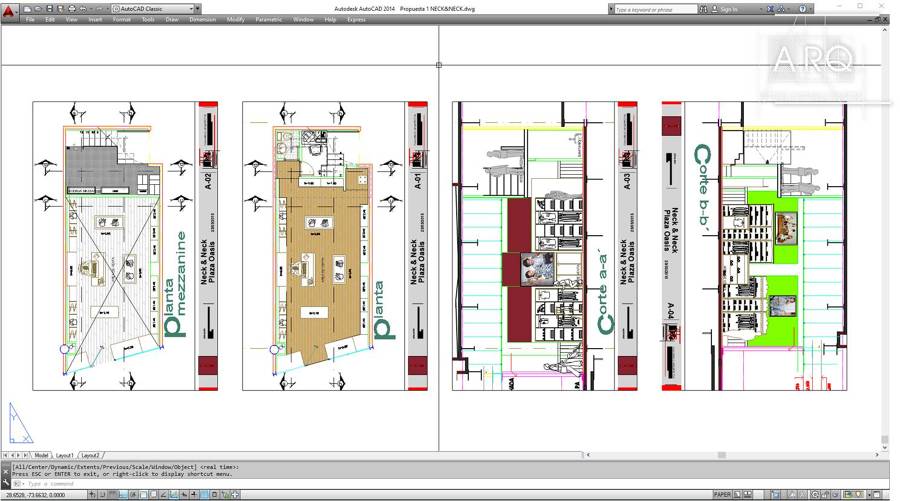Open the Help menu

click(330, 20)
